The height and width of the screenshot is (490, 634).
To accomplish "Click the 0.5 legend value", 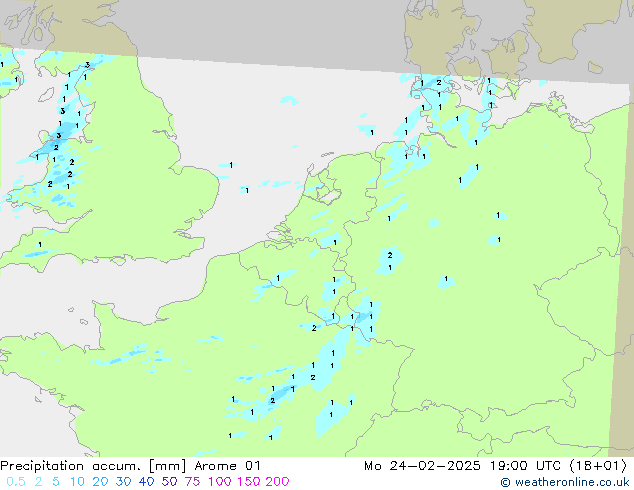I will coord(16,482).
